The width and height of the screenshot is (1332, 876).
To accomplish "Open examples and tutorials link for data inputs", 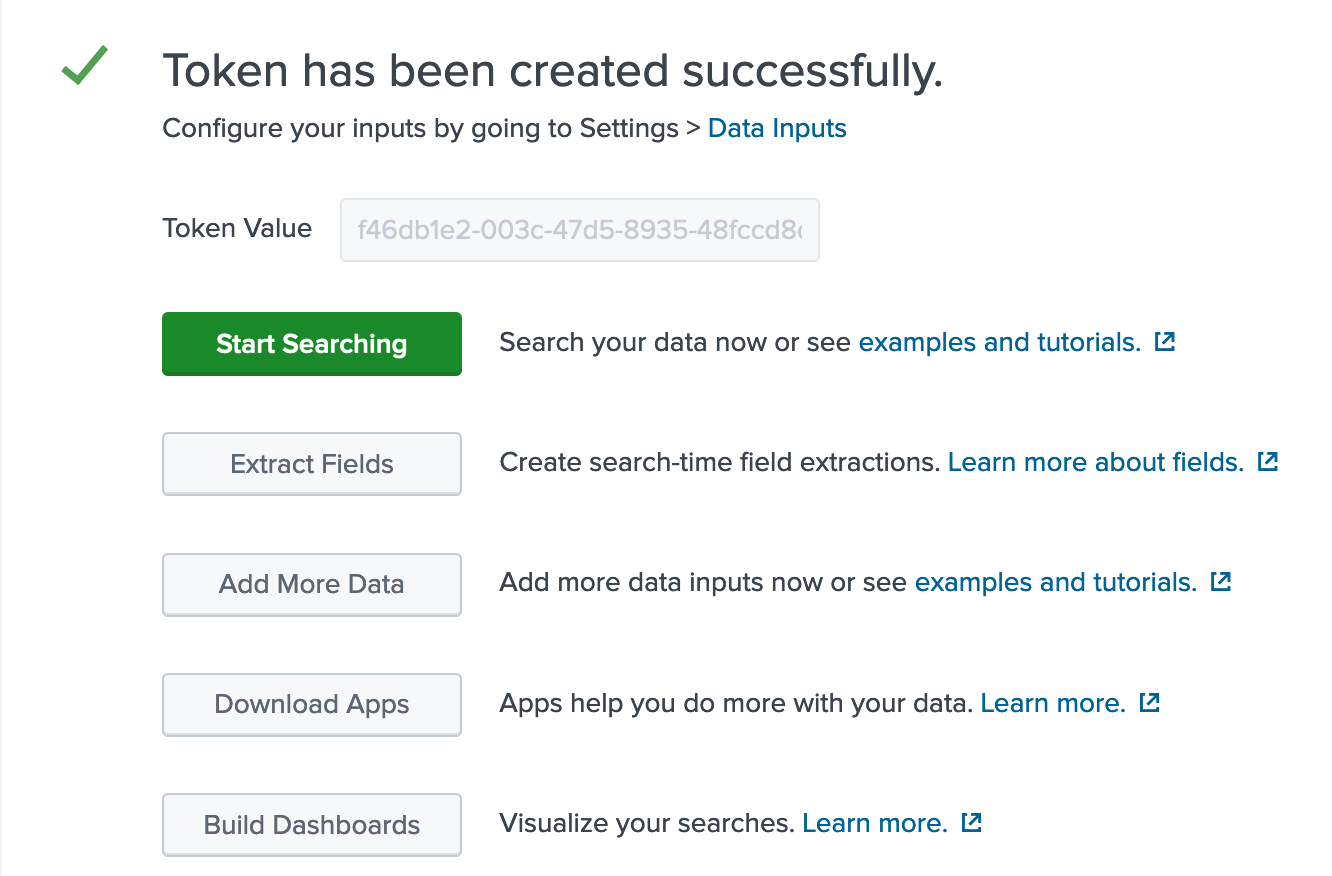I will coord(1055,582).
